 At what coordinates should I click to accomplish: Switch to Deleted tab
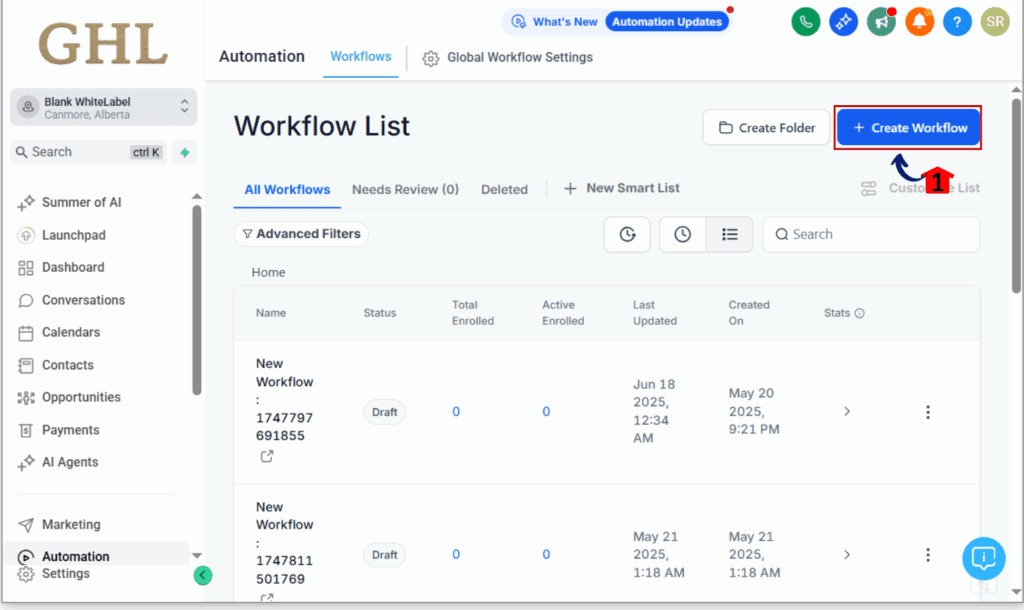(504, 189)
